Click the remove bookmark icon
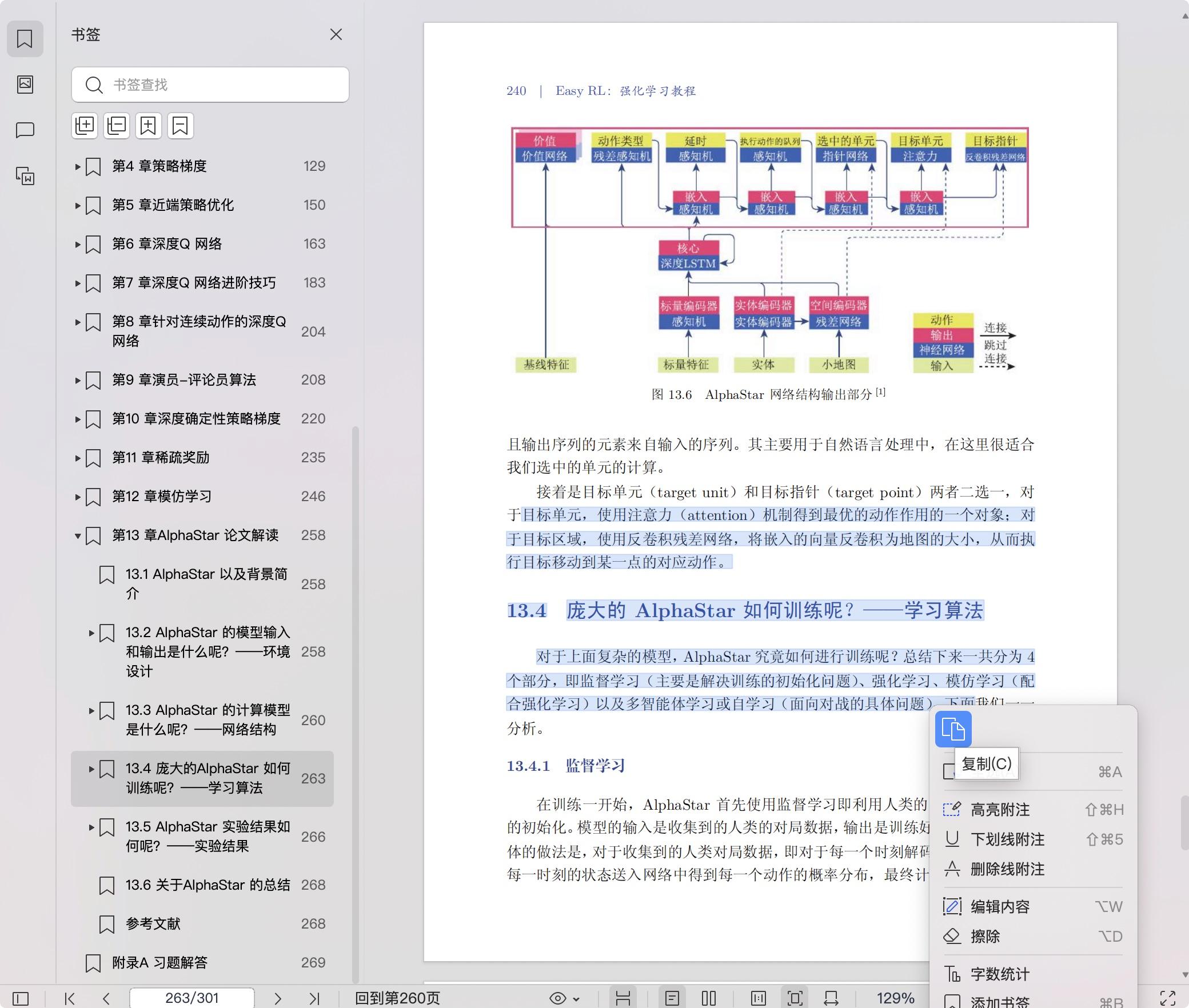The height and width of the screenshot is (1008, 1189). click(180, 125)
